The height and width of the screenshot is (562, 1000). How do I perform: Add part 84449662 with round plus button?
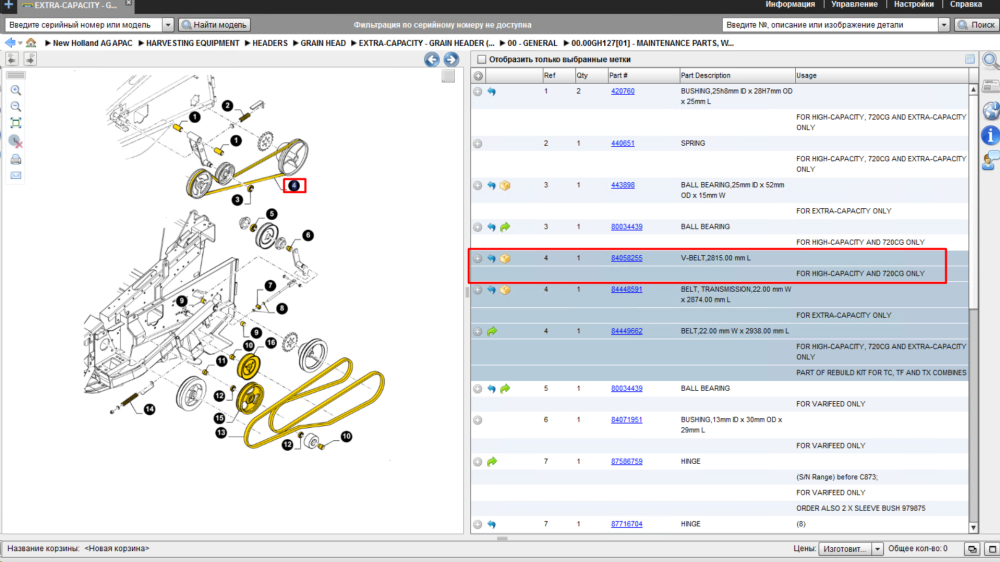click(x=478, y=332)
